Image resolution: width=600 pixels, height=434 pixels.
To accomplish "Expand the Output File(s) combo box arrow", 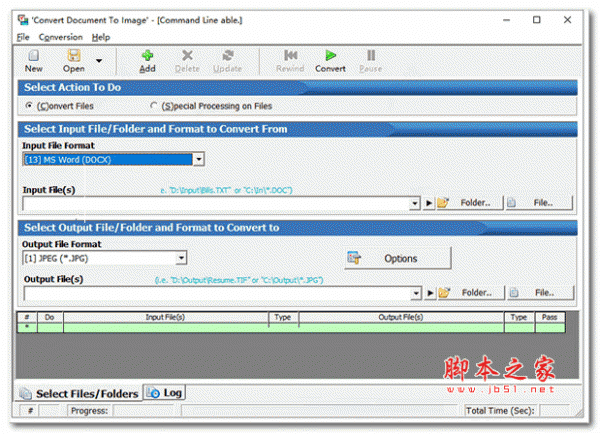I will pyautogui.click(x=416, y=294).
